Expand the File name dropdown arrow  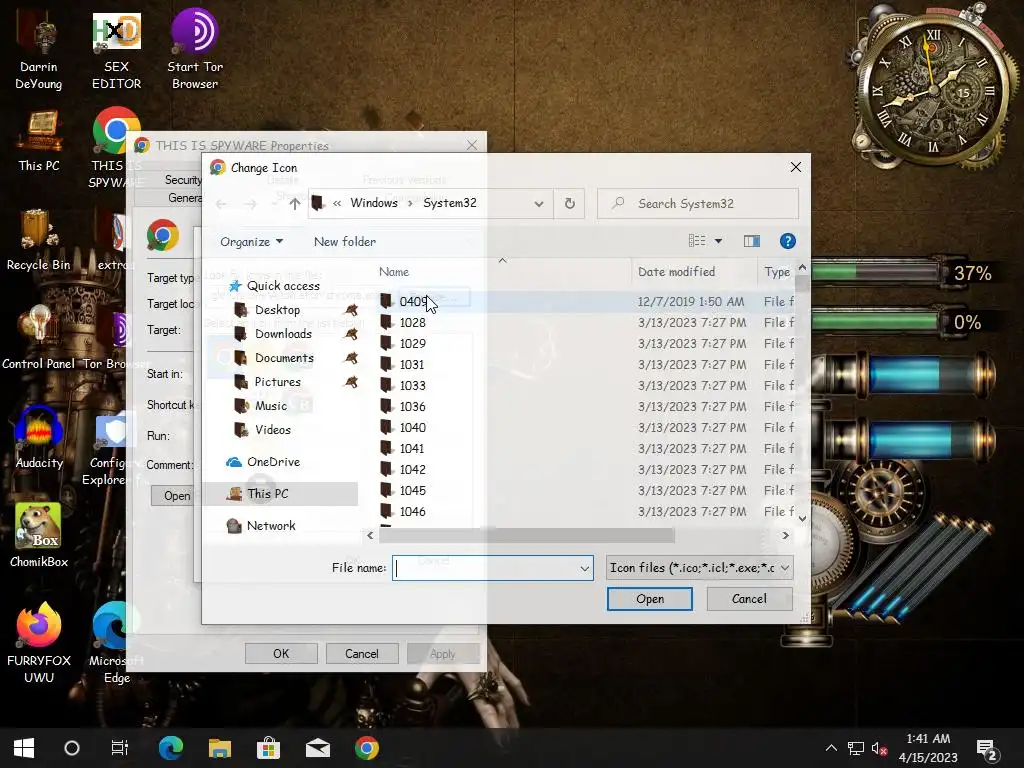click(584, 568)
